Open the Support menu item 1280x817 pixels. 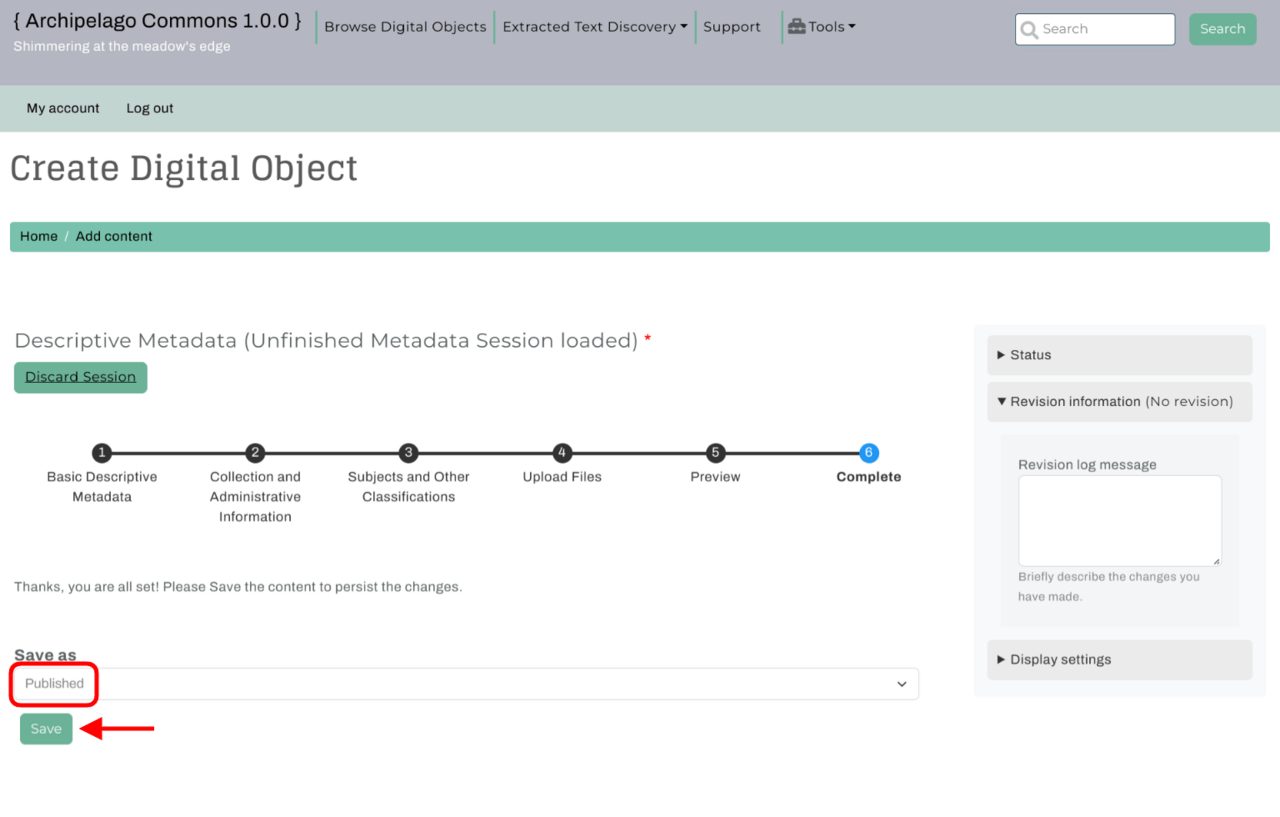tap(731, 27)
